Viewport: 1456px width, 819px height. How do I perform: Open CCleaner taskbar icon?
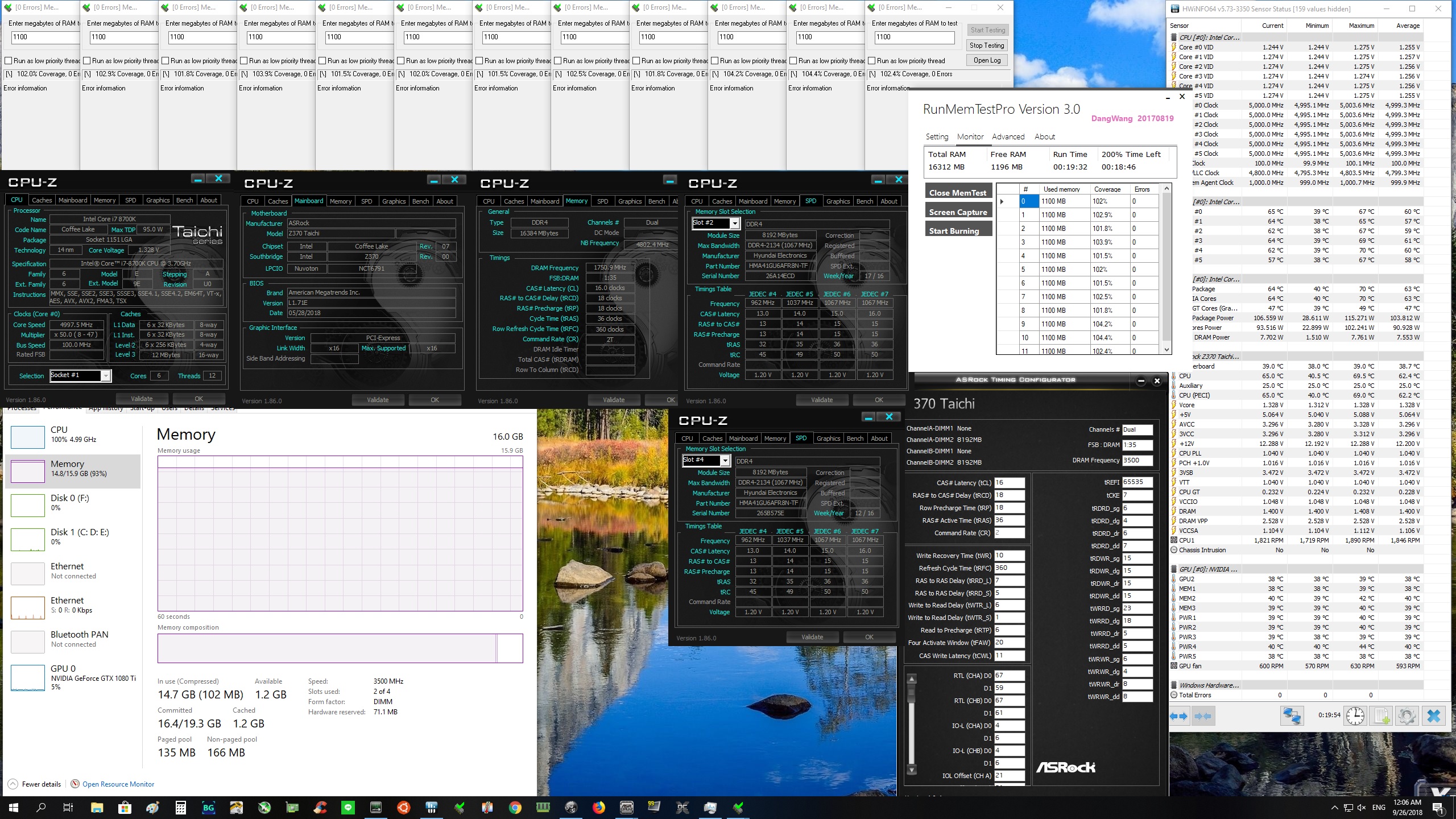(x=320, y=808)
